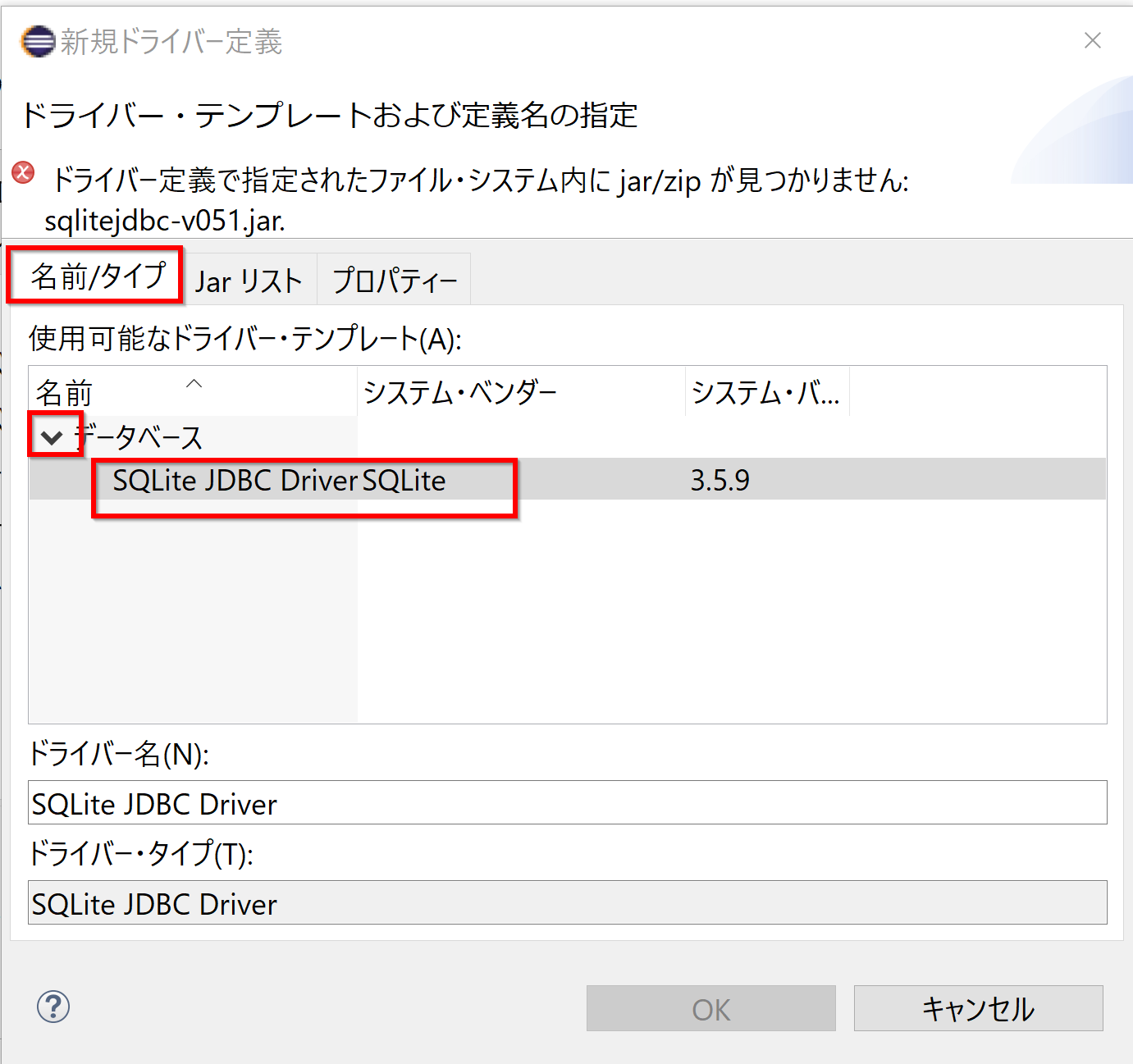Click the ドライバー・テンプレートおよび定義名の指定 heading
Image resolution: width=1133 pixels, height=1064 pixels.
tap(329, 115)
